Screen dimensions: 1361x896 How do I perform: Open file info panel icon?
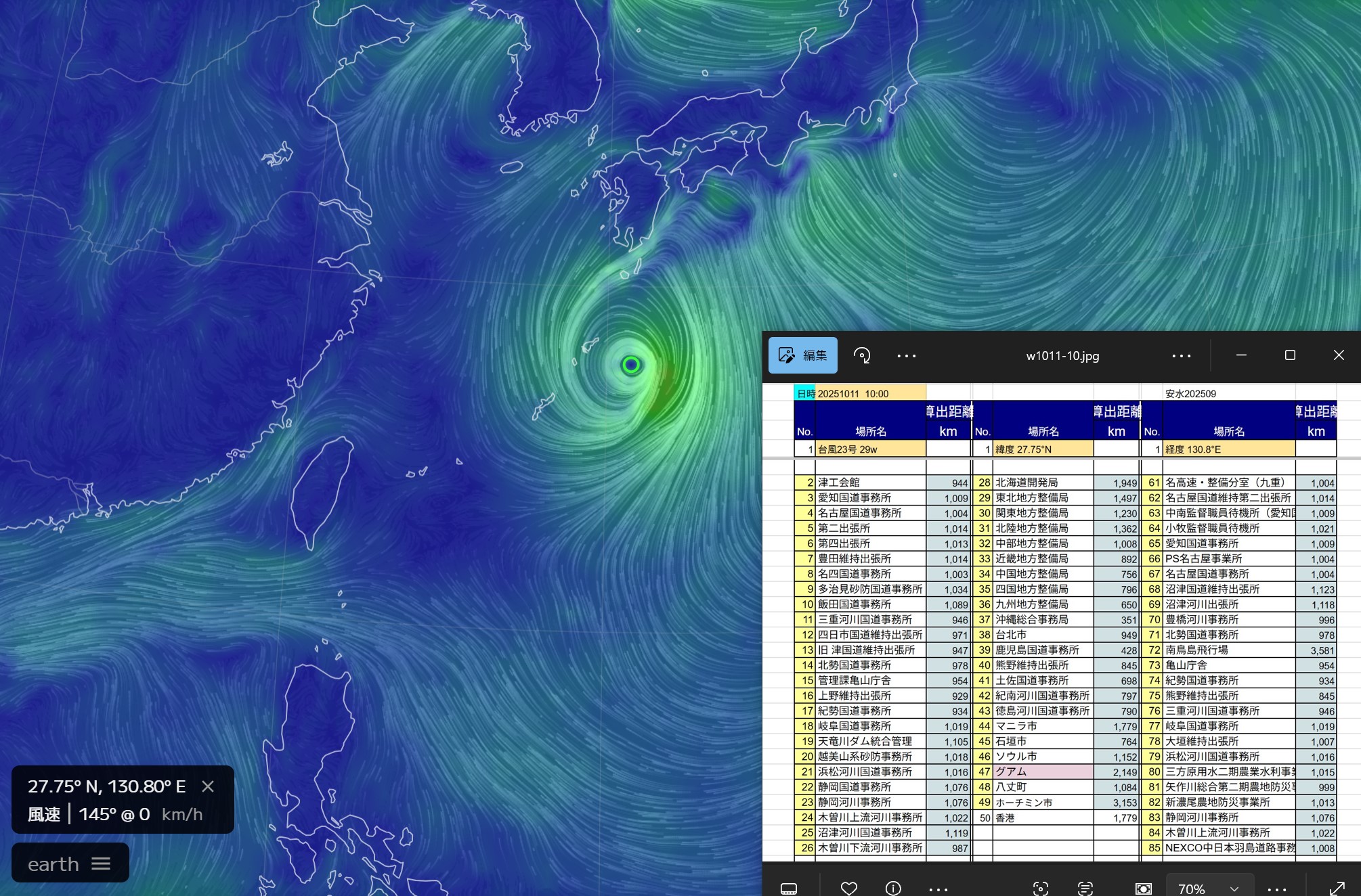coord(893,888)
